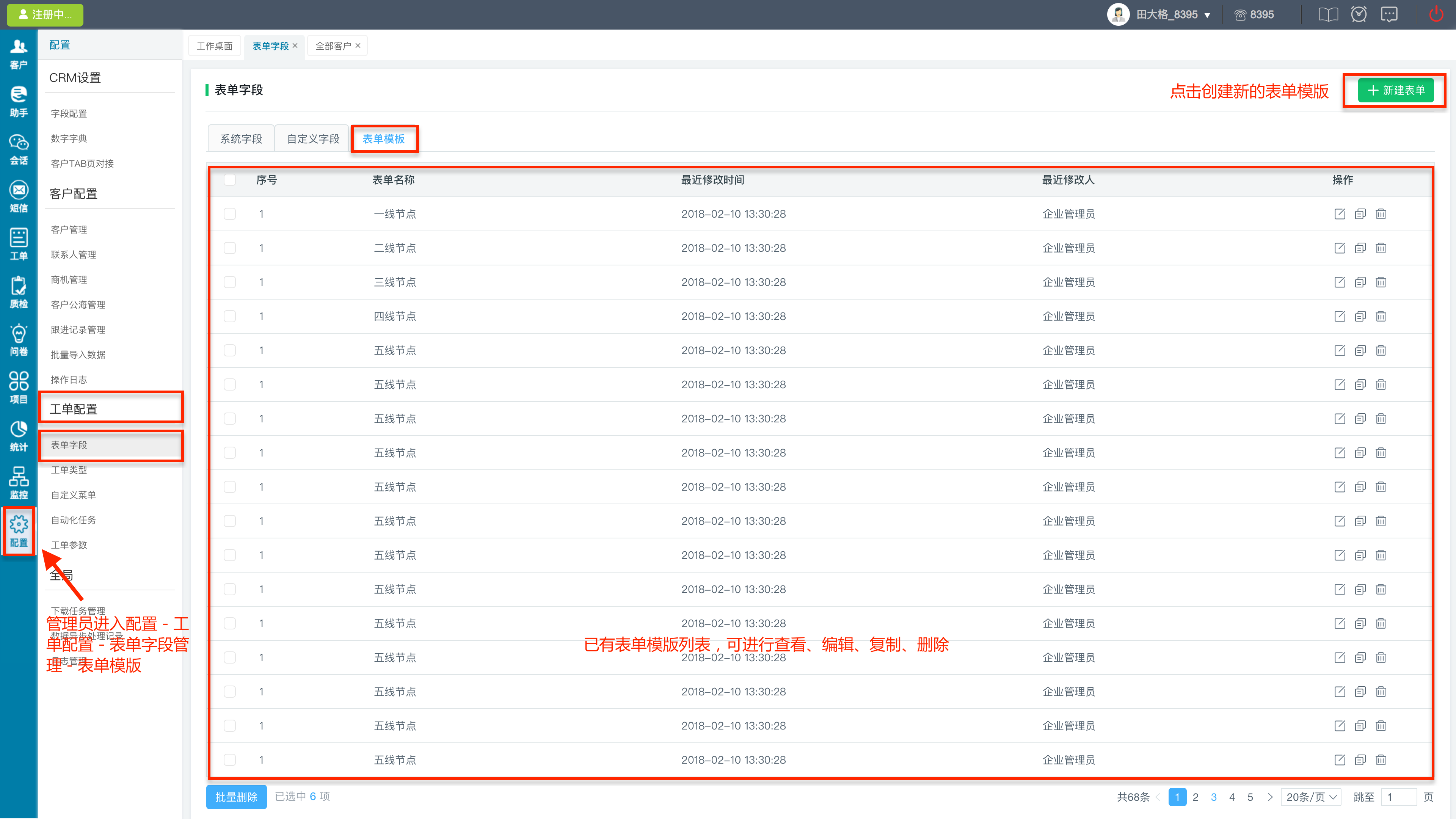Open the 问卷 survey module icon
Image resolution: width=1456 pixels, height=819 pixels.
click(x=19, y=341)
